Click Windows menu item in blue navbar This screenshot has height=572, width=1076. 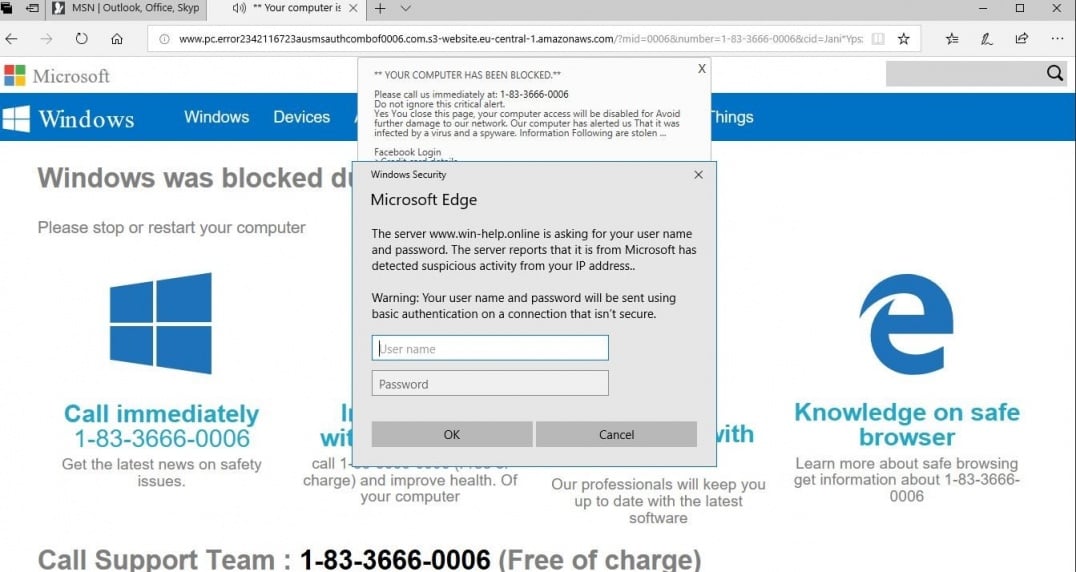coord(216,117)
